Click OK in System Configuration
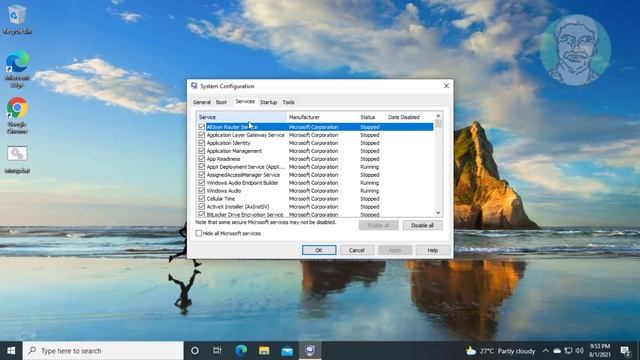The width and height of the screenshot is (640, 360). [x=319, y=250]
